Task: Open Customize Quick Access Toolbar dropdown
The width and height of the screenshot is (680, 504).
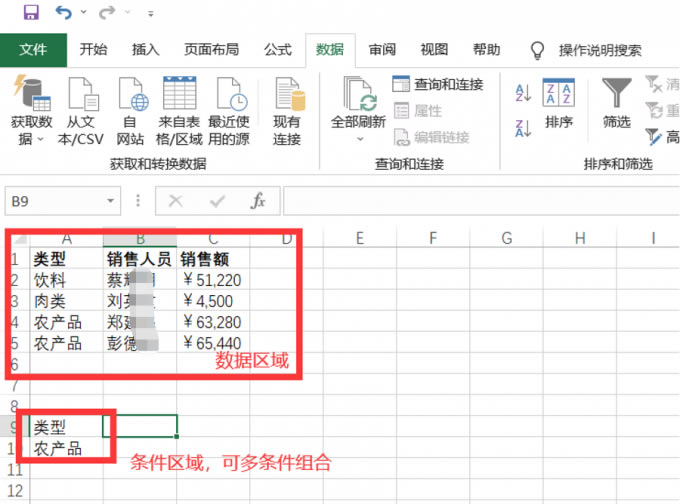Action: pos(150,14)
